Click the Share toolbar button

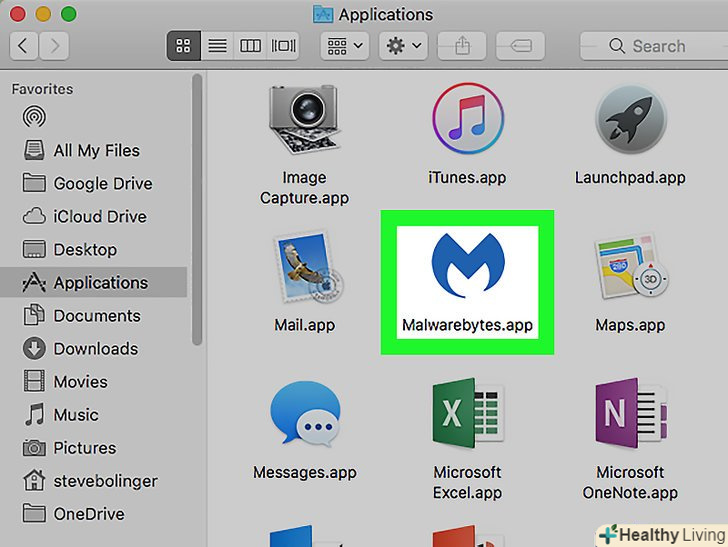tap(462, 46)
